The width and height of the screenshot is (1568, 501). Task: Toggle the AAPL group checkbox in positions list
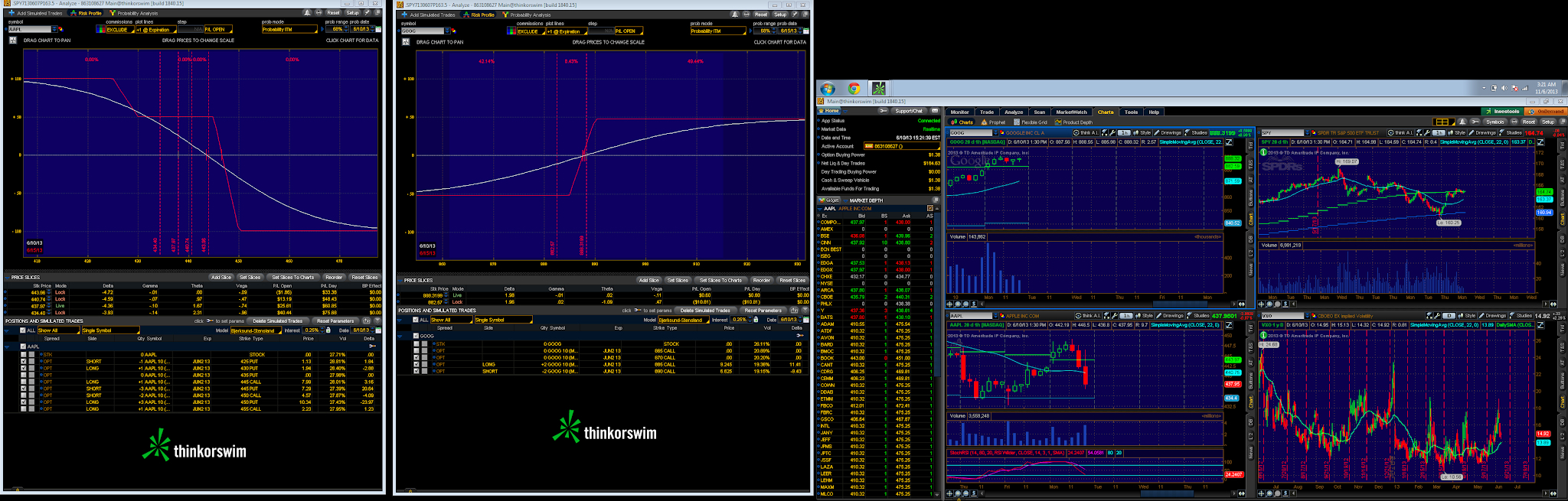tap(23, 346)
